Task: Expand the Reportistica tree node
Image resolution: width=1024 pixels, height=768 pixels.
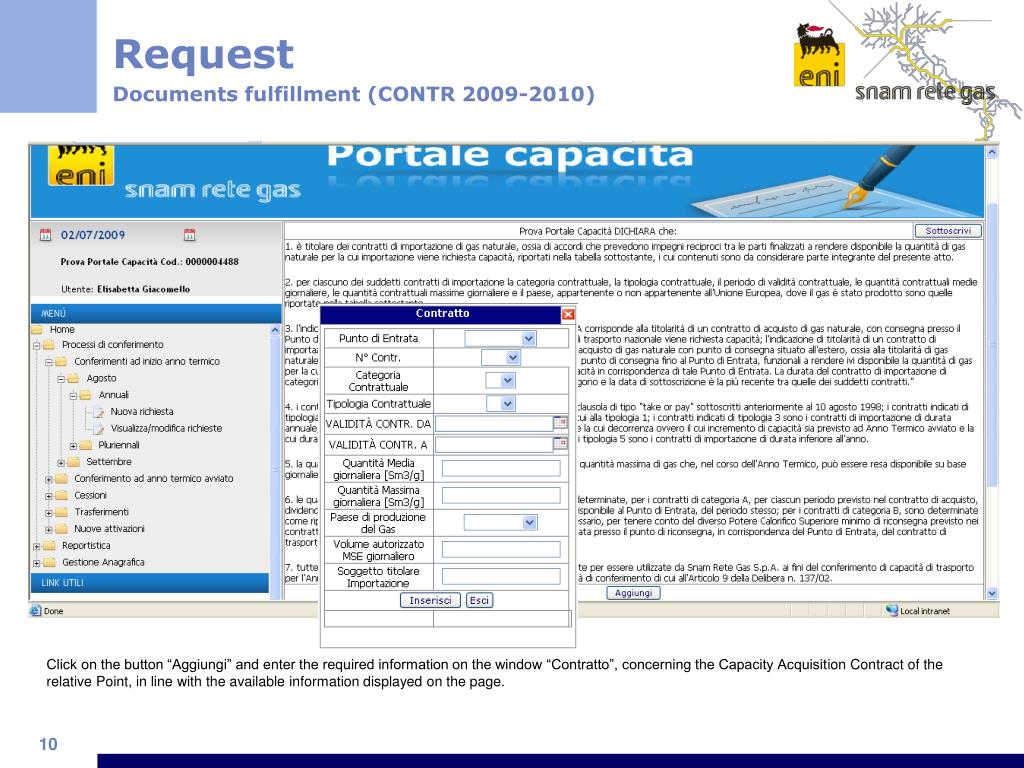Action: [x=37, y=546]
